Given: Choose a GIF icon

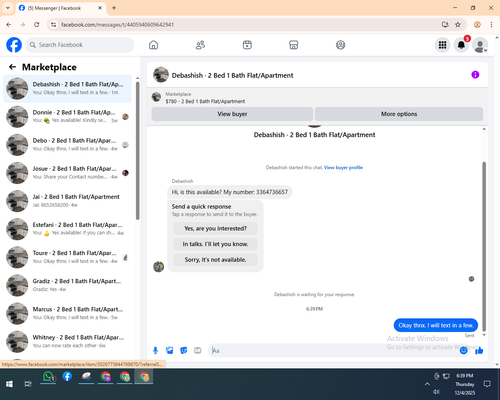Looking at the screenshot, I should click(x=198, y=350).
